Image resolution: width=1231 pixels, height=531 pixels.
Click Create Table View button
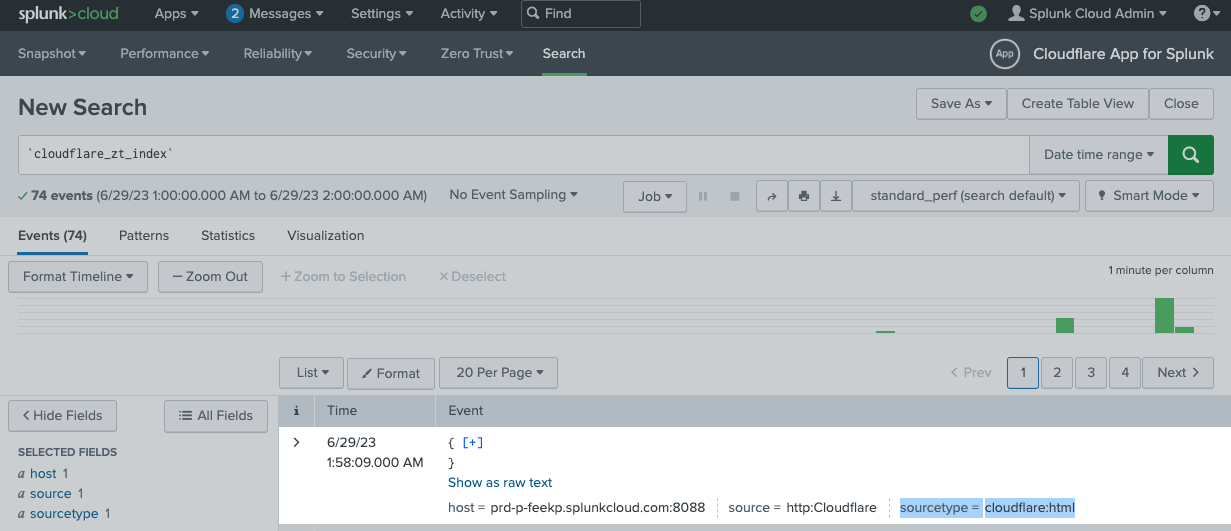tap(1078, 103)
